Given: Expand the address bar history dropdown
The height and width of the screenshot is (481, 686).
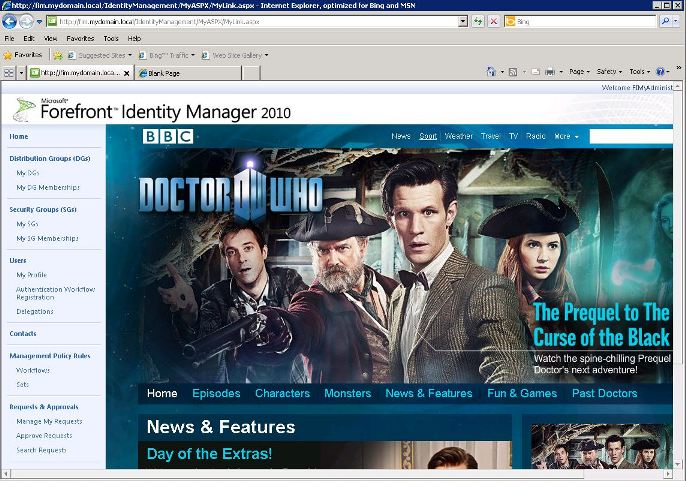Looking at the screenshot, I should 463,21.
